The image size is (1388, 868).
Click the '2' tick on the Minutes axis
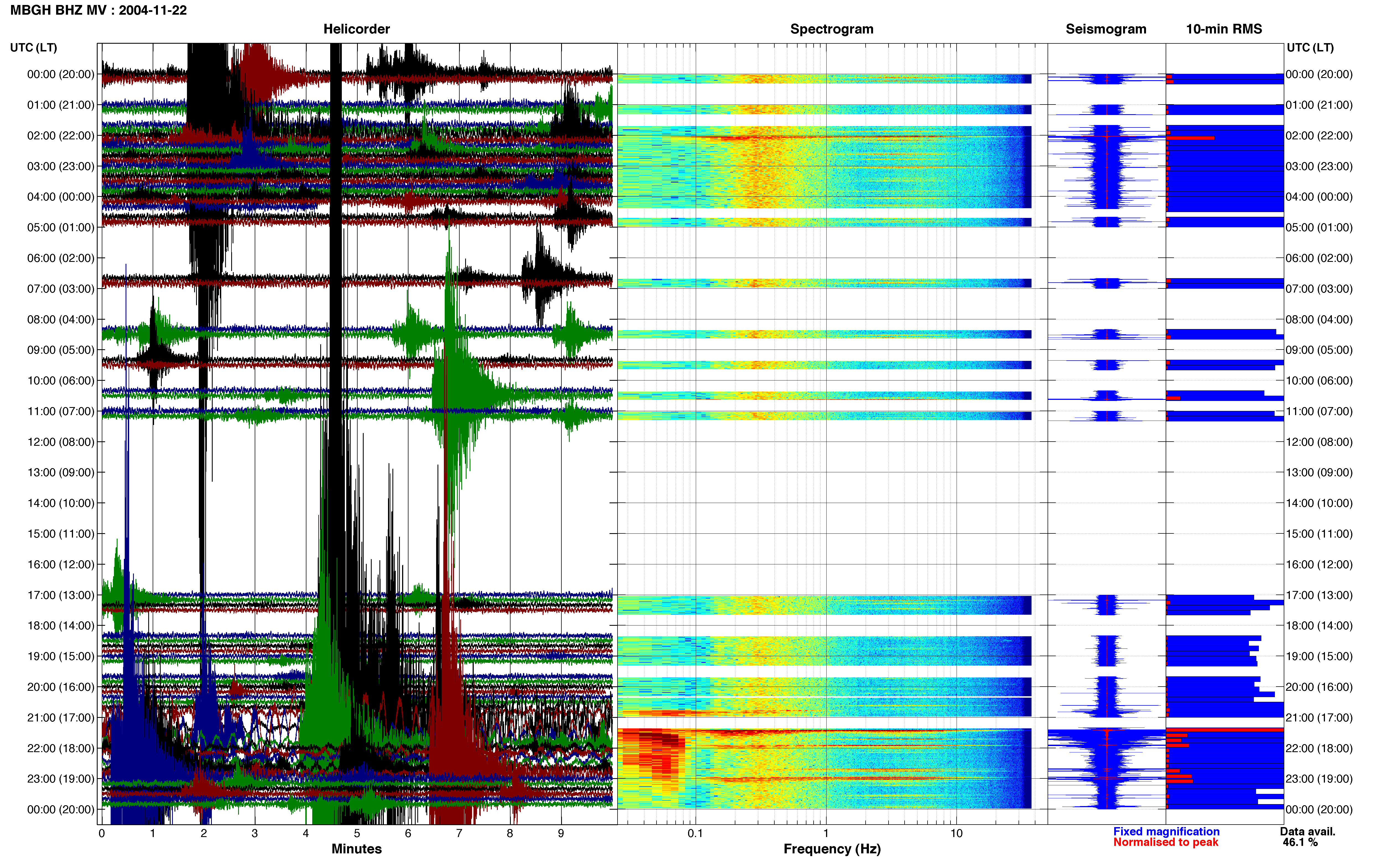pyautogui.click(x=204, y=833)
